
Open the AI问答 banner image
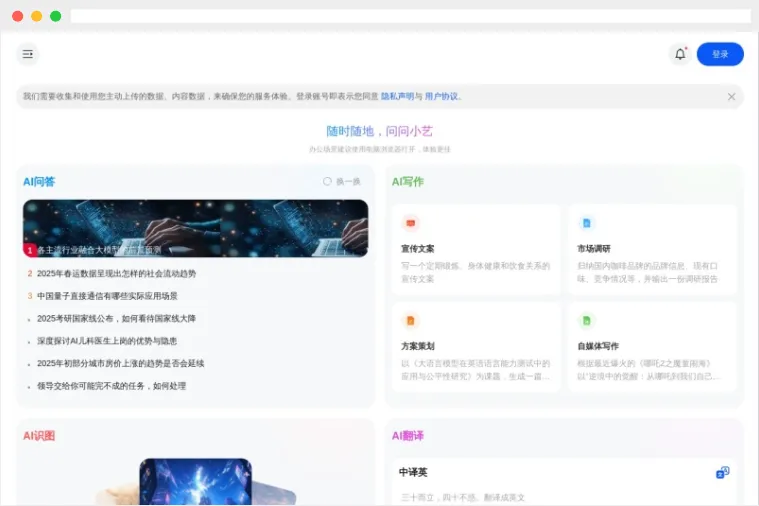point(195,229)
